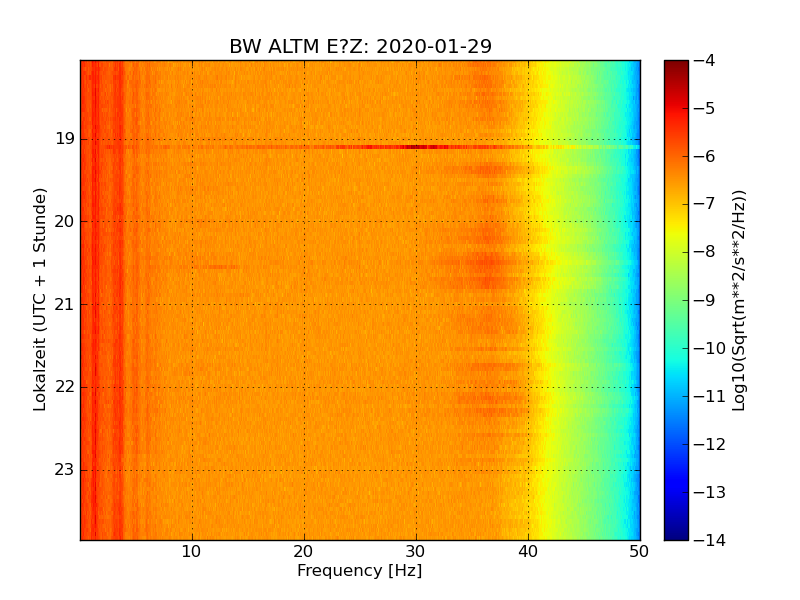Click the colorbar tick label −12
The width and height of the screenshot is (800, 600).
[x=710, y=444]
